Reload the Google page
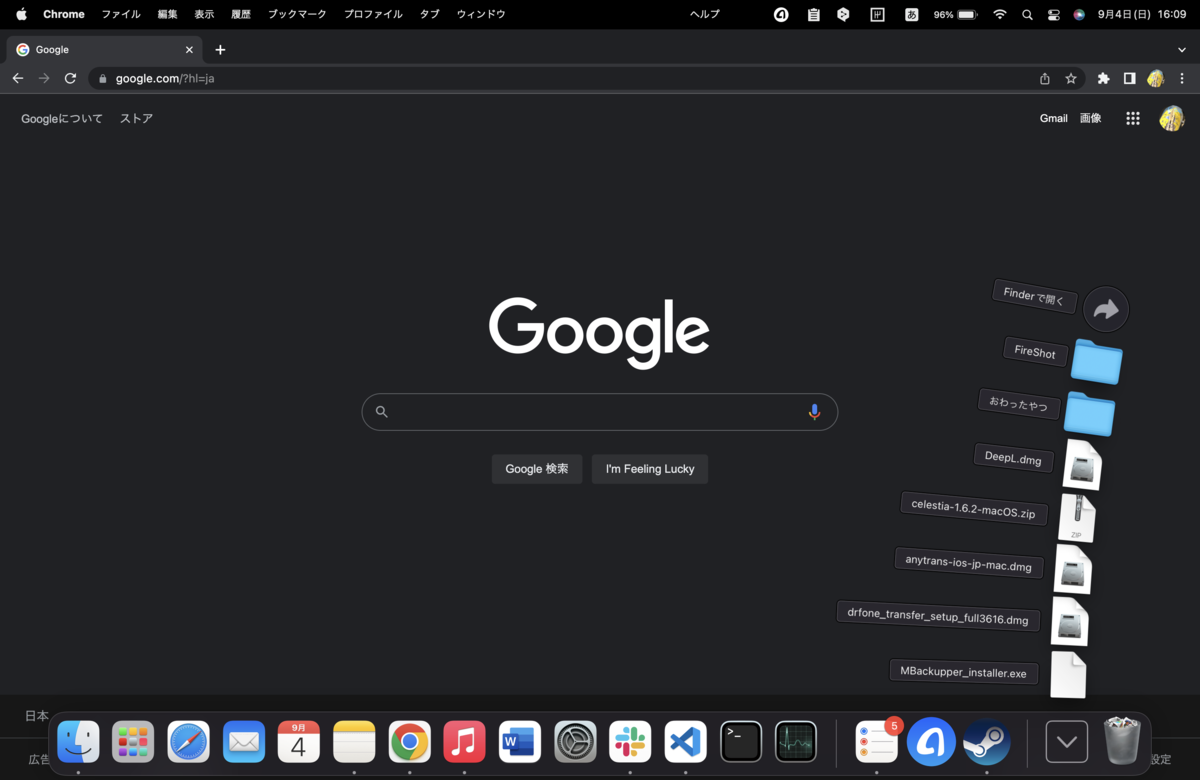 [70, 78]
